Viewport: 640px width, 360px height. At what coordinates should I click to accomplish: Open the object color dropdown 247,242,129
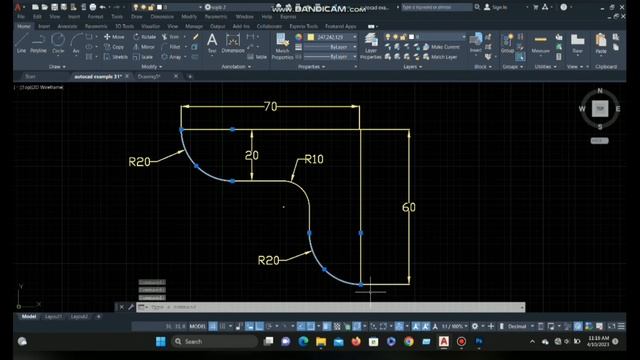[x=332, y=37]
